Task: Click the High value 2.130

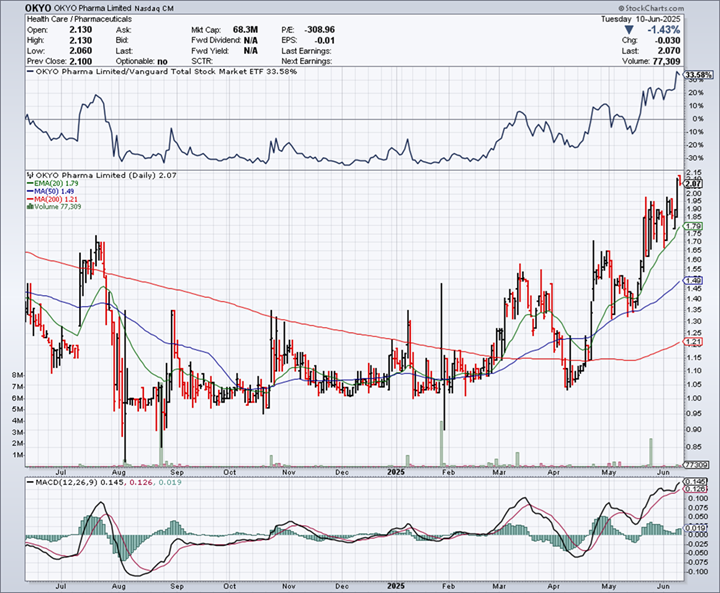Action: pos(81,40)
